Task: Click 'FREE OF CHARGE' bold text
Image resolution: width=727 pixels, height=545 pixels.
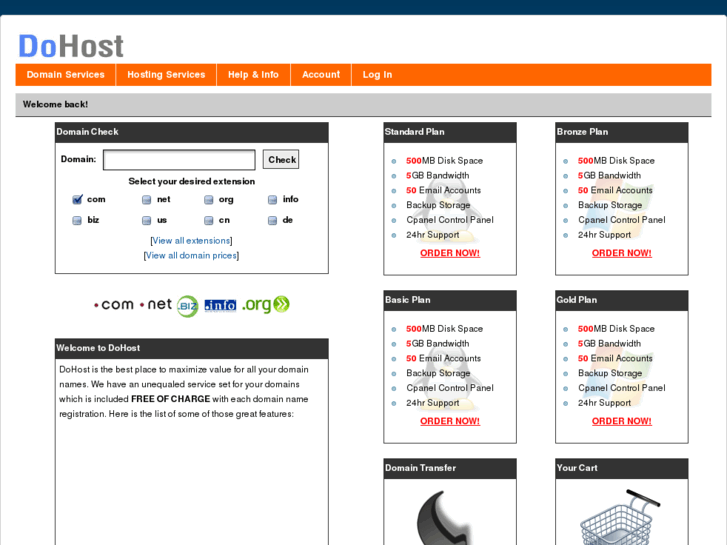Action: [x=171, y=399]
